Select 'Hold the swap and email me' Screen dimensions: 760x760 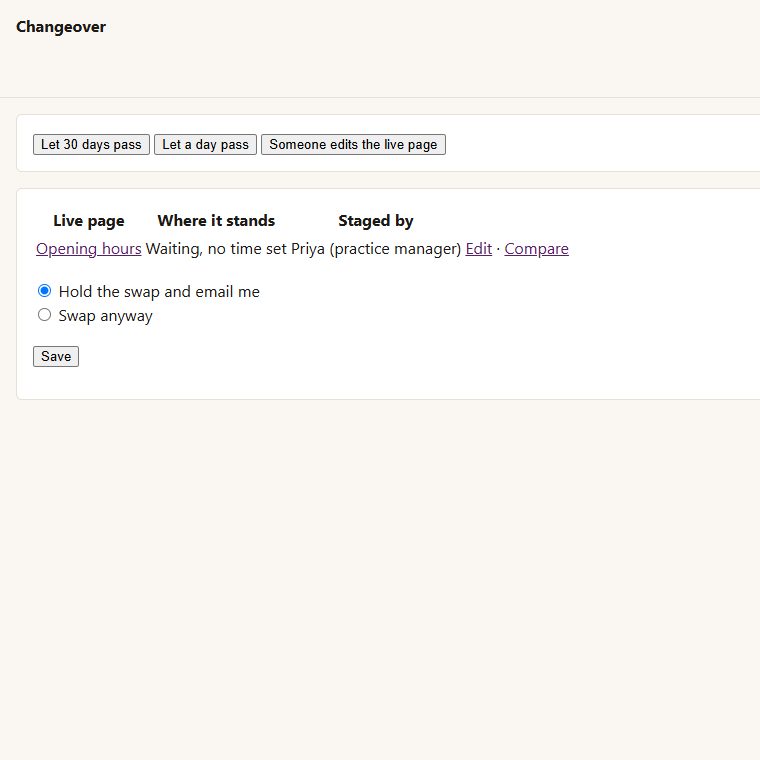pos(45,291)
